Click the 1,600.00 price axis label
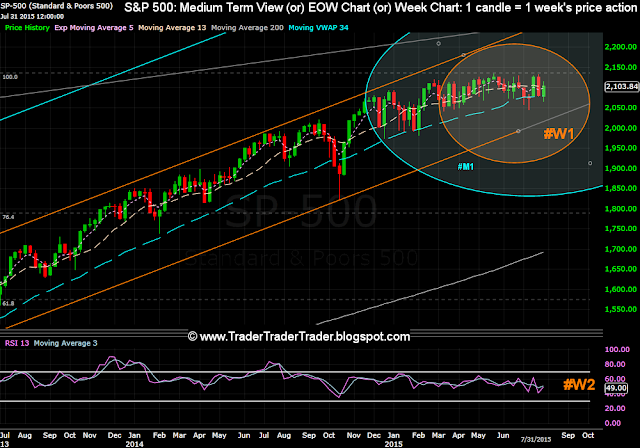Screen dimensions: 640x448 pos(621,290)
